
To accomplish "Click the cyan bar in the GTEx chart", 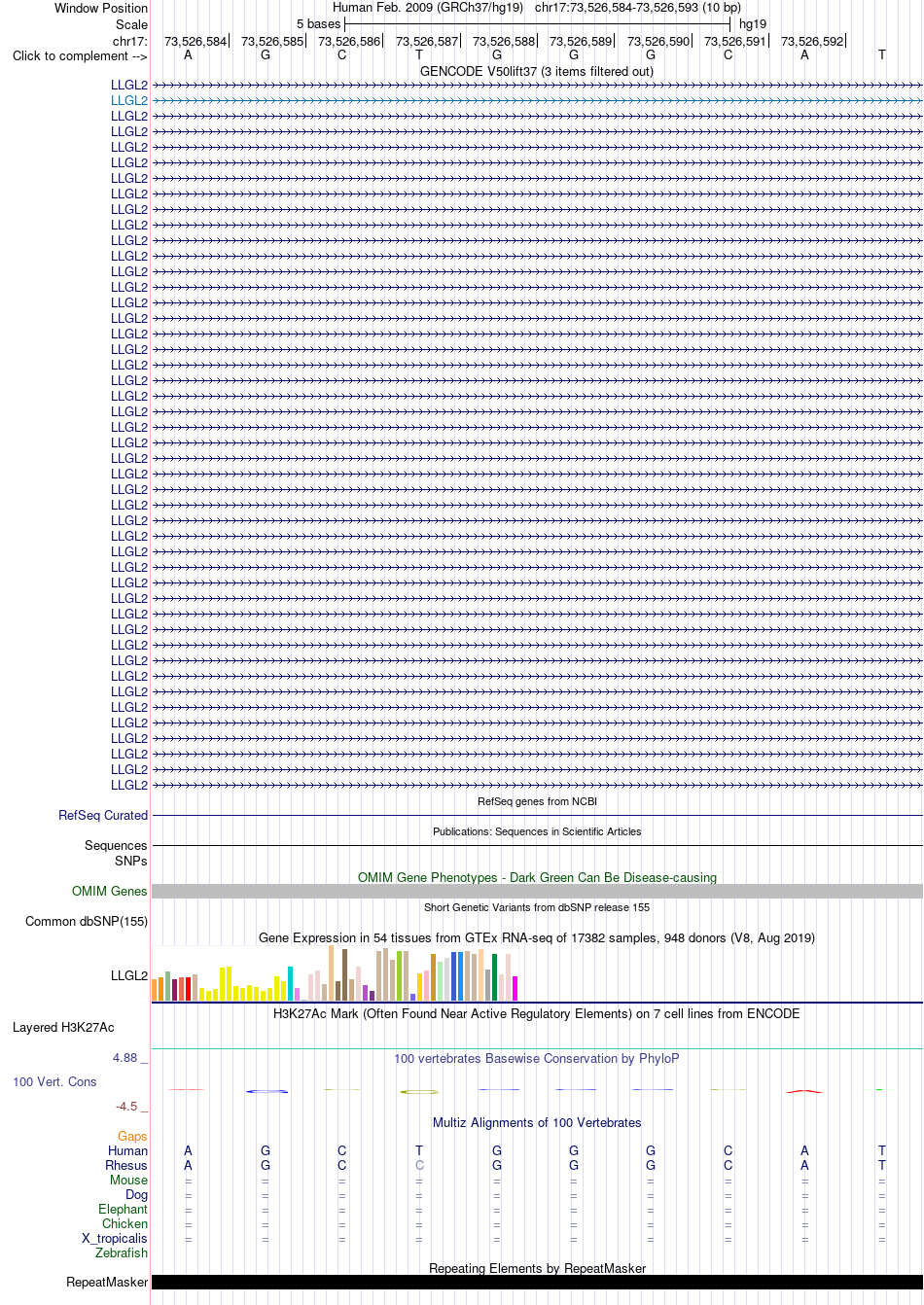I will [291, 983].
